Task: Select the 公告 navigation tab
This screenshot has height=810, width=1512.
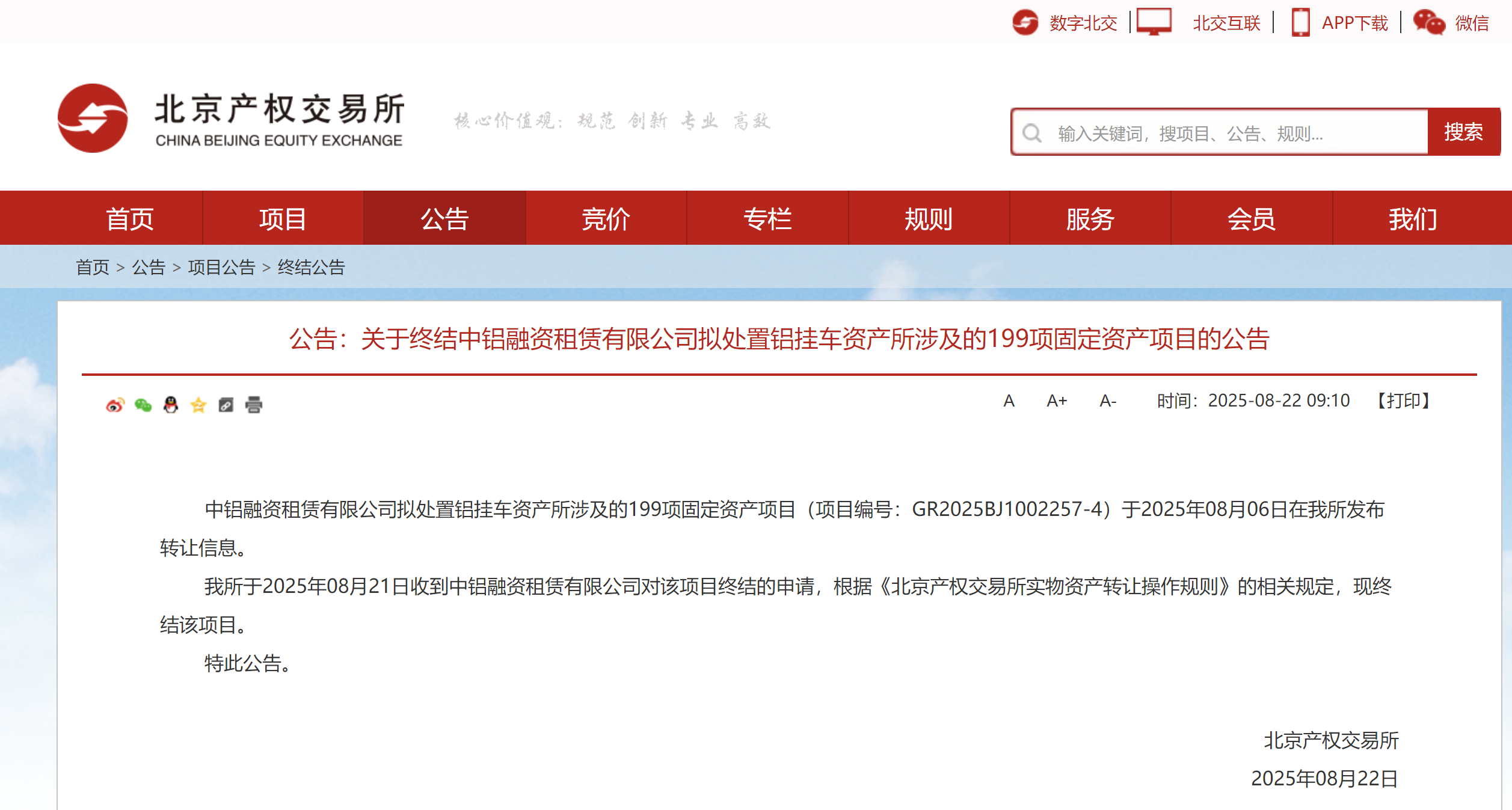Action: pyautogui.click(x=444, y=218)
